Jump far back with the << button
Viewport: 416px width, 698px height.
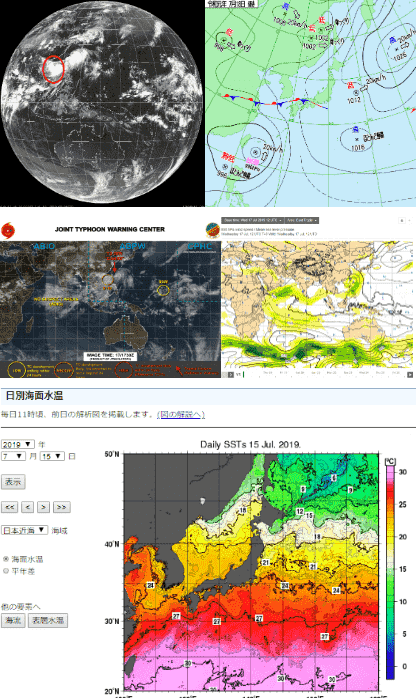click(10, 507)
